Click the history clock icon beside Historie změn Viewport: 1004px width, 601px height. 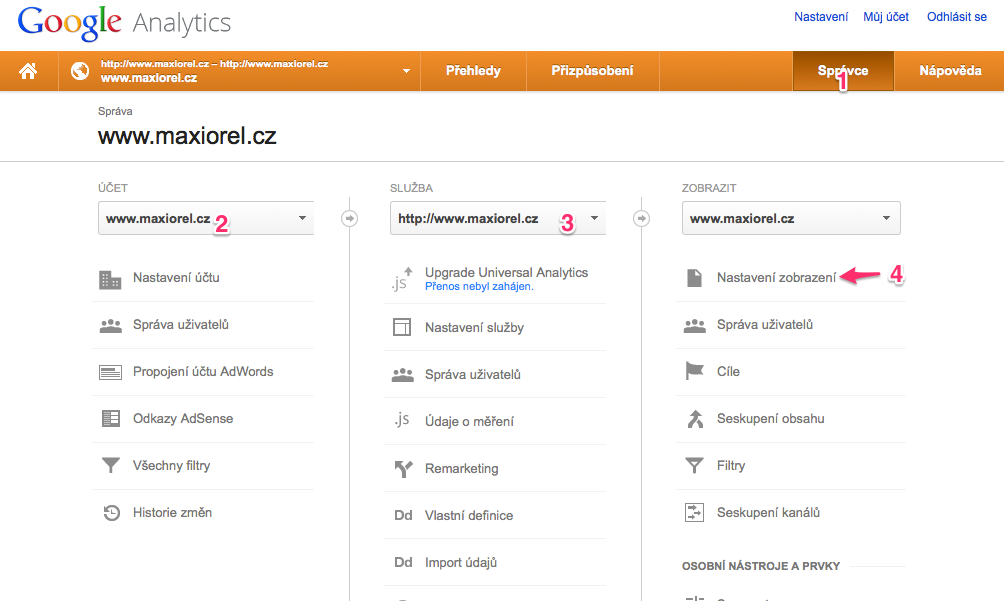point(111,513)
